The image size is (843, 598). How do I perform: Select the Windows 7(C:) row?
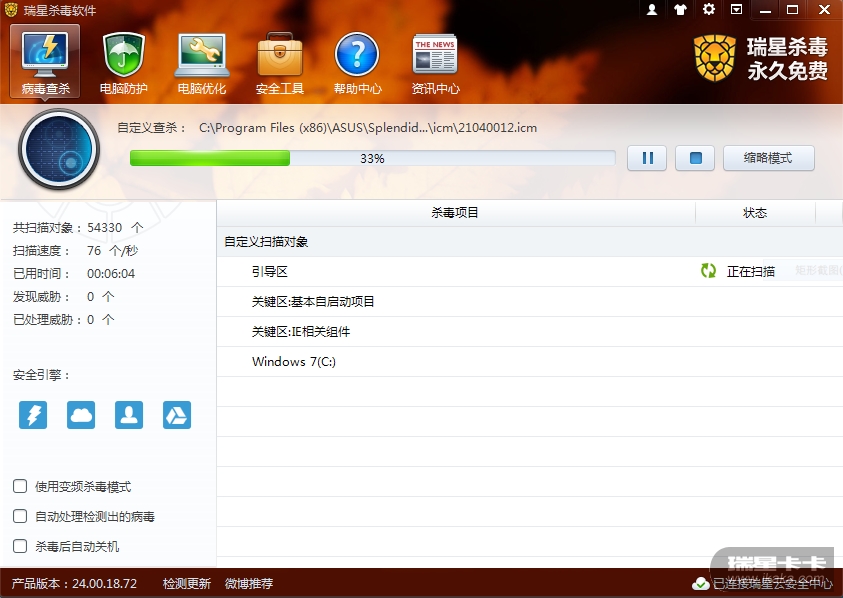point(530,362)
